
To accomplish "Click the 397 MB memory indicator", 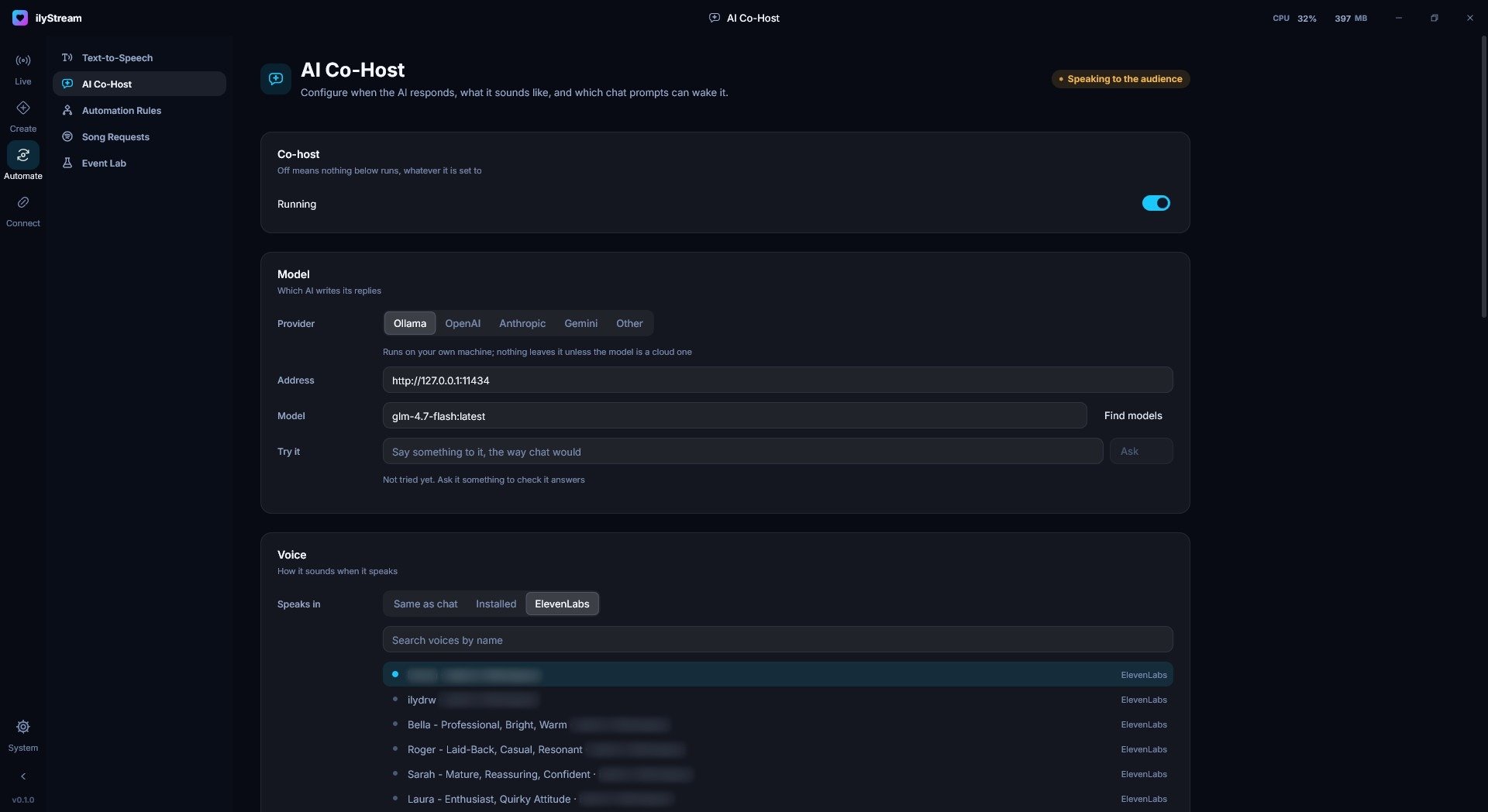I will pyautogui.click(x=1350, y=18).
